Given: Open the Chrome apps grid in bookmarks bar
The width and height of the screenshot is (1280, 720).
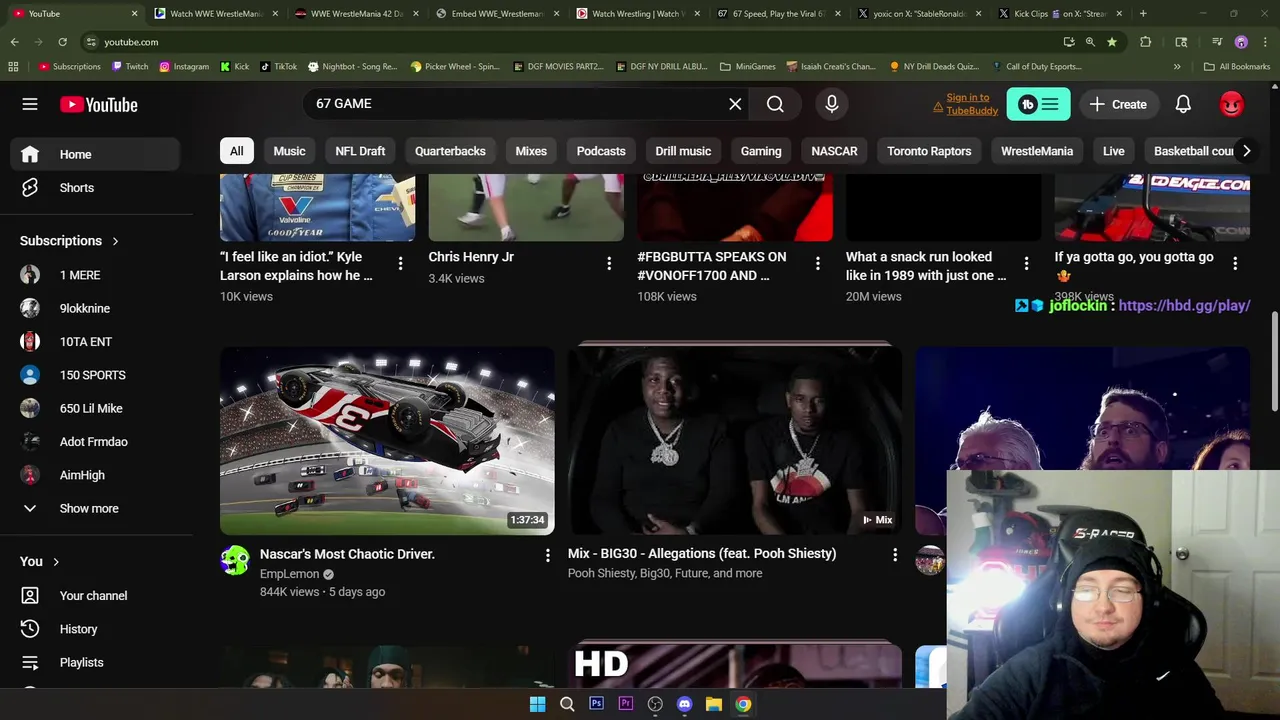Looking at the screenshot, I should tap(13, 66).
